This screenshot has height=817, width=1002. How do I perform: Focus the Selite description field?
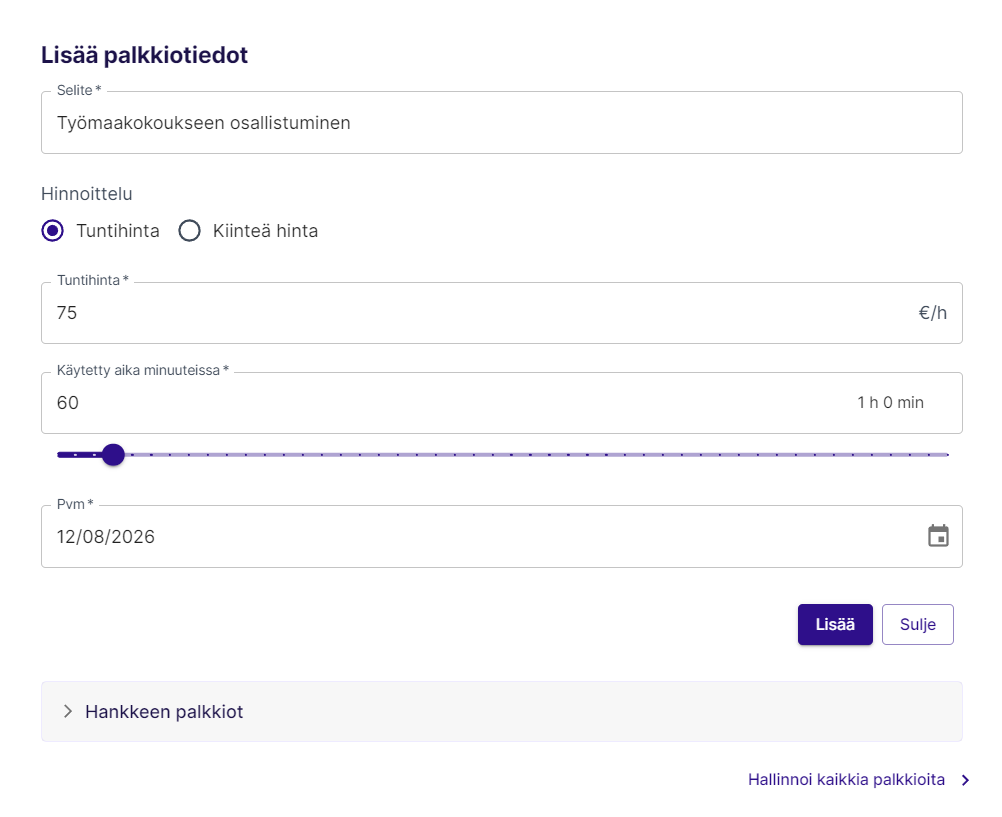(500, 124)
